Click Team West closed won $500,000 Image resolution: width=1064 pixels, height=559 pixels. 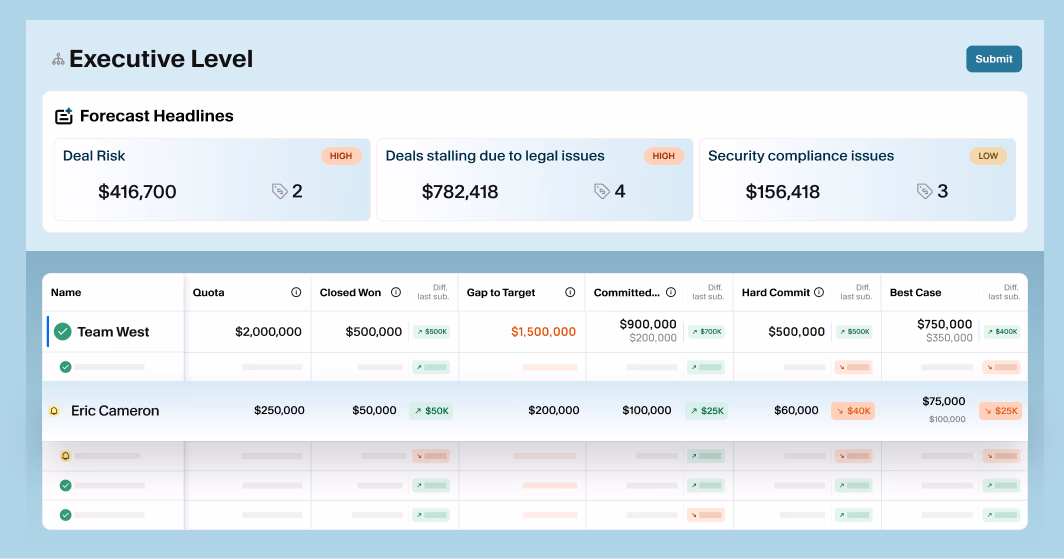[x=373, y=332]
